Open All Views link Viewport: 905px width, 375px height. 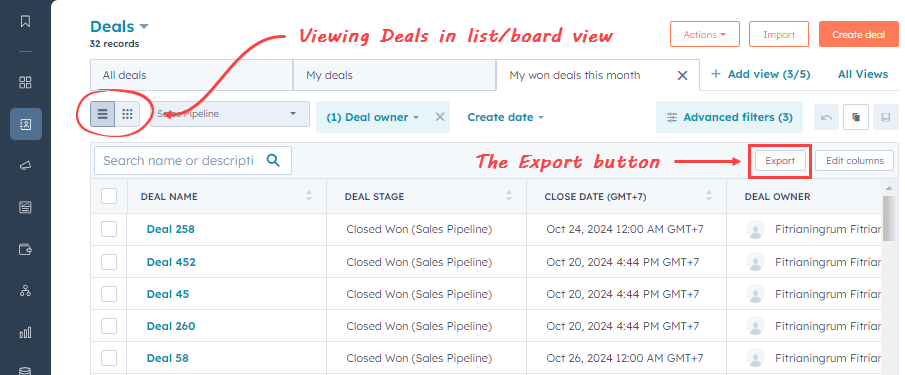863,74
